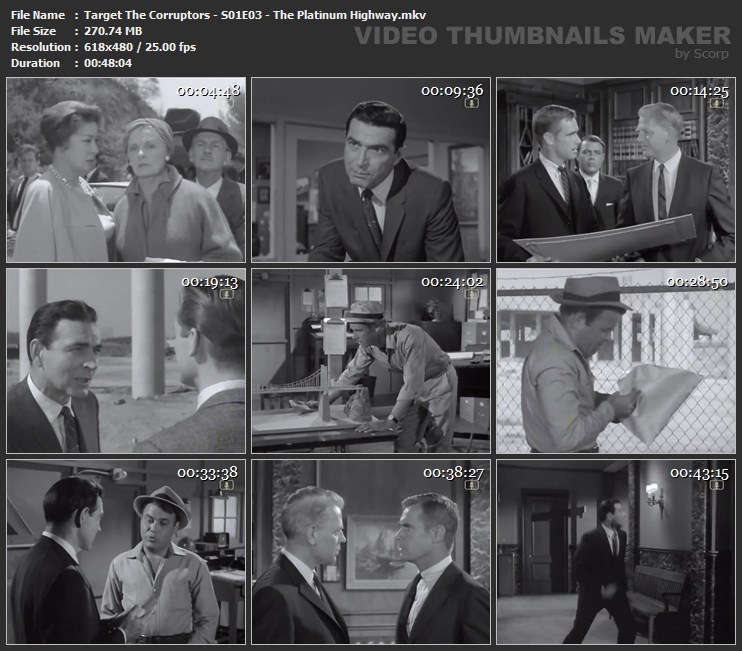Open the thumbnail of suited man with hat-wearing worker
This screenshot has height=651, width=742.
click(126, 552)
